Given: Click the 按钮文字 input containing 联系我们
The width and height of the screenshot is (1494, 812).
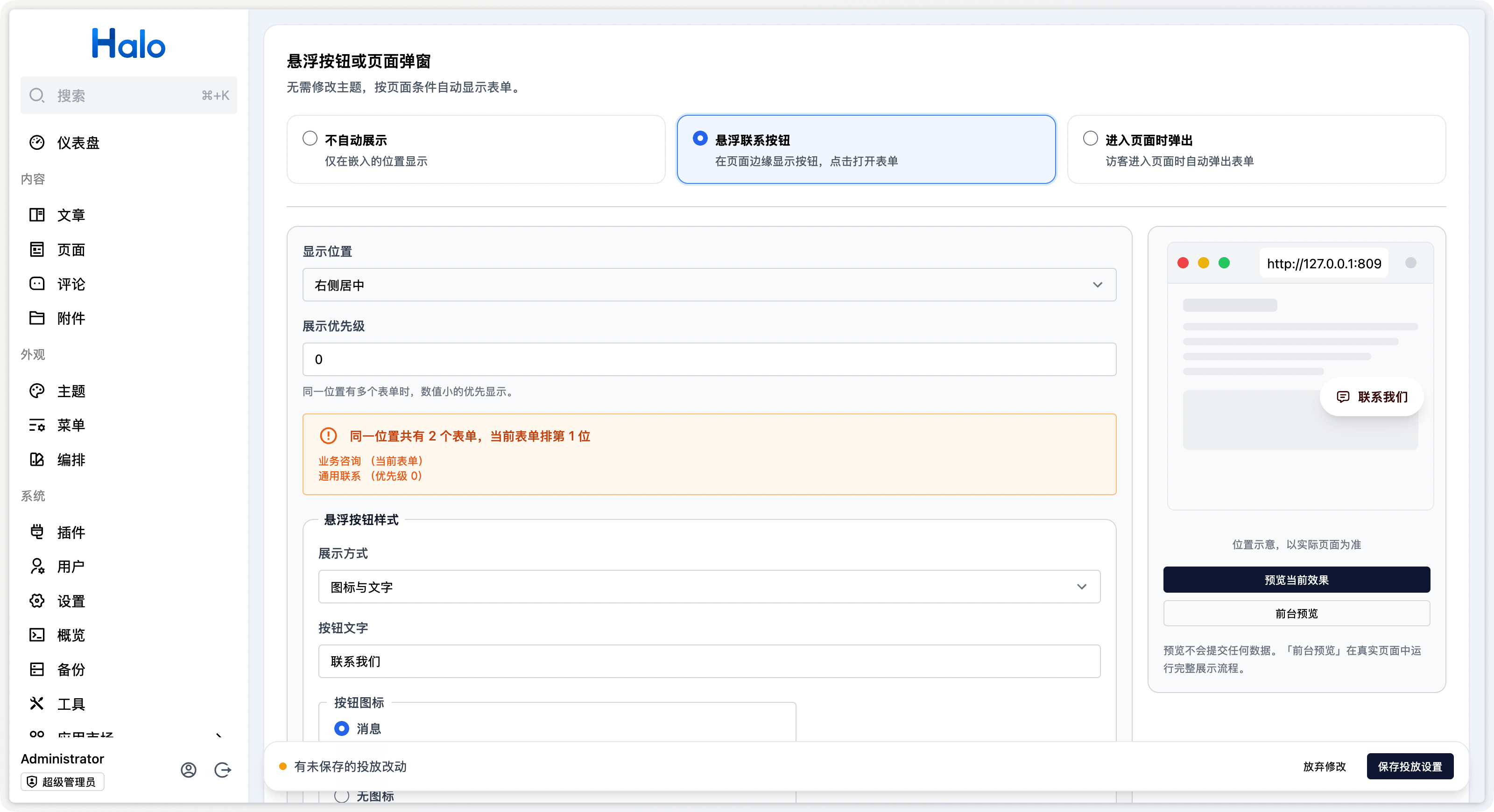Looking at the screenshot, I should coord(709,661).
